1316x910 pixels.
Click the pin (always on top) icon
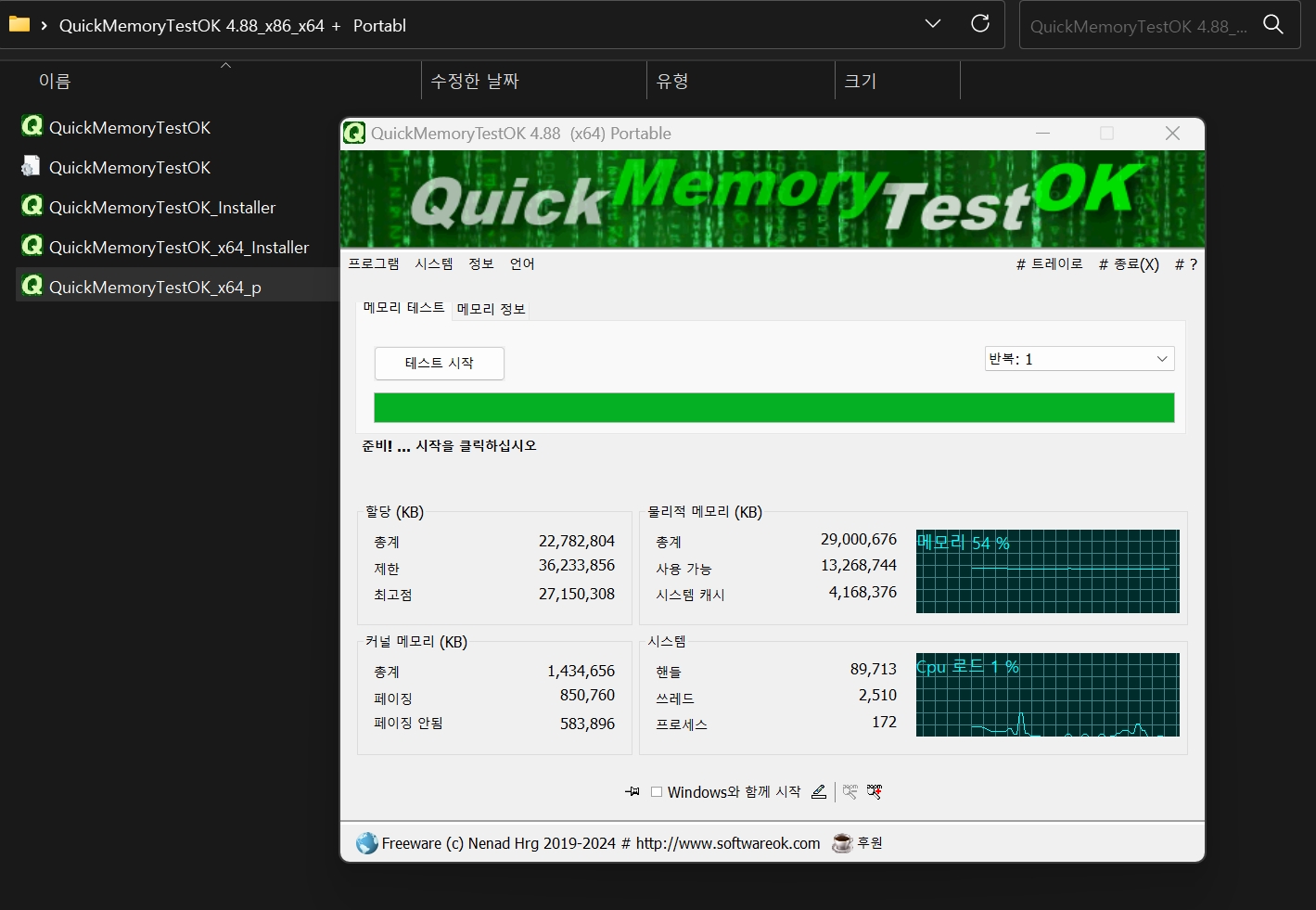(x=632, y=791)
